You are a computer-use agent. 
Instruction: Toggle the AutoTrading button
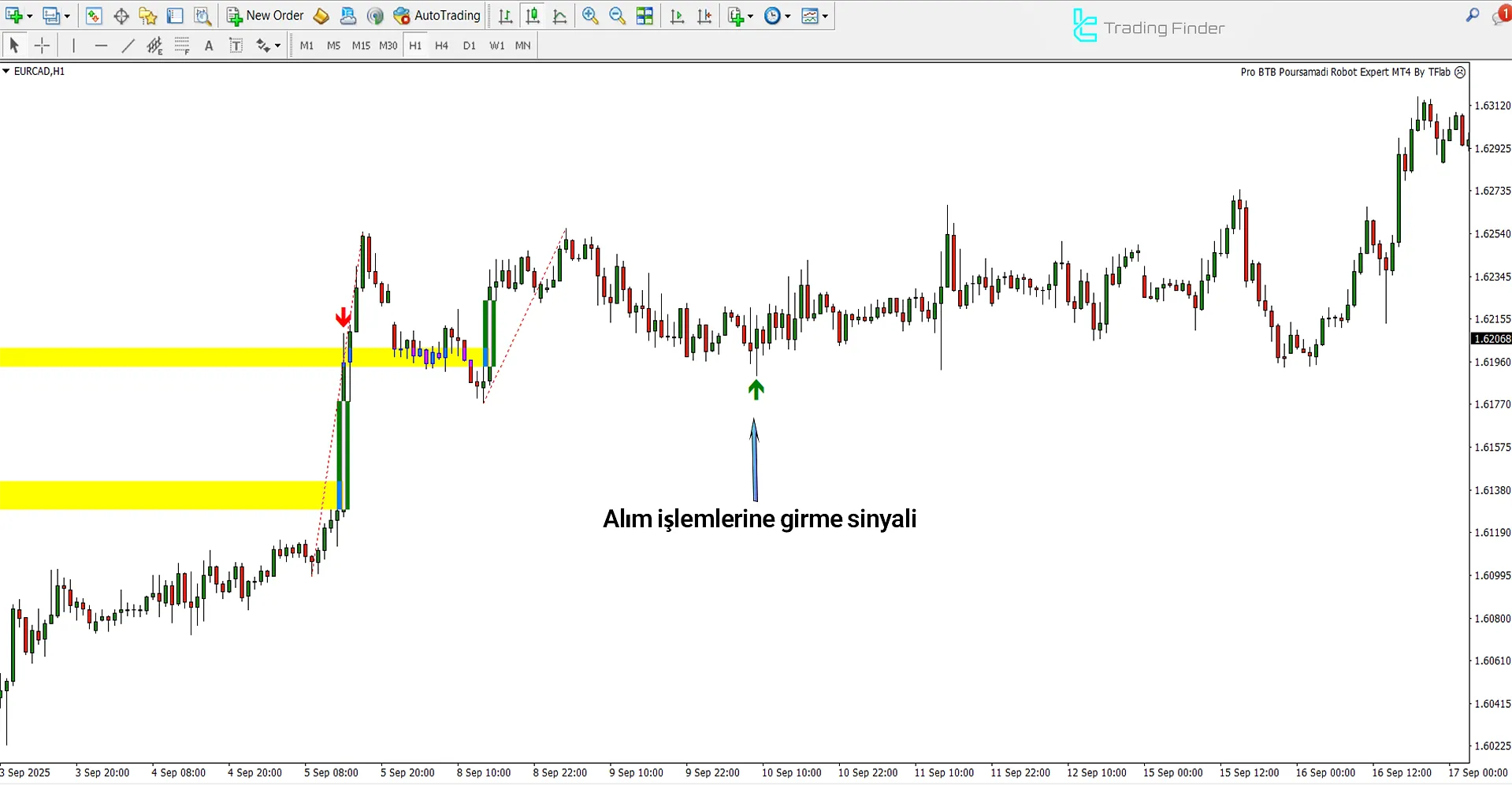click(437, 16)
